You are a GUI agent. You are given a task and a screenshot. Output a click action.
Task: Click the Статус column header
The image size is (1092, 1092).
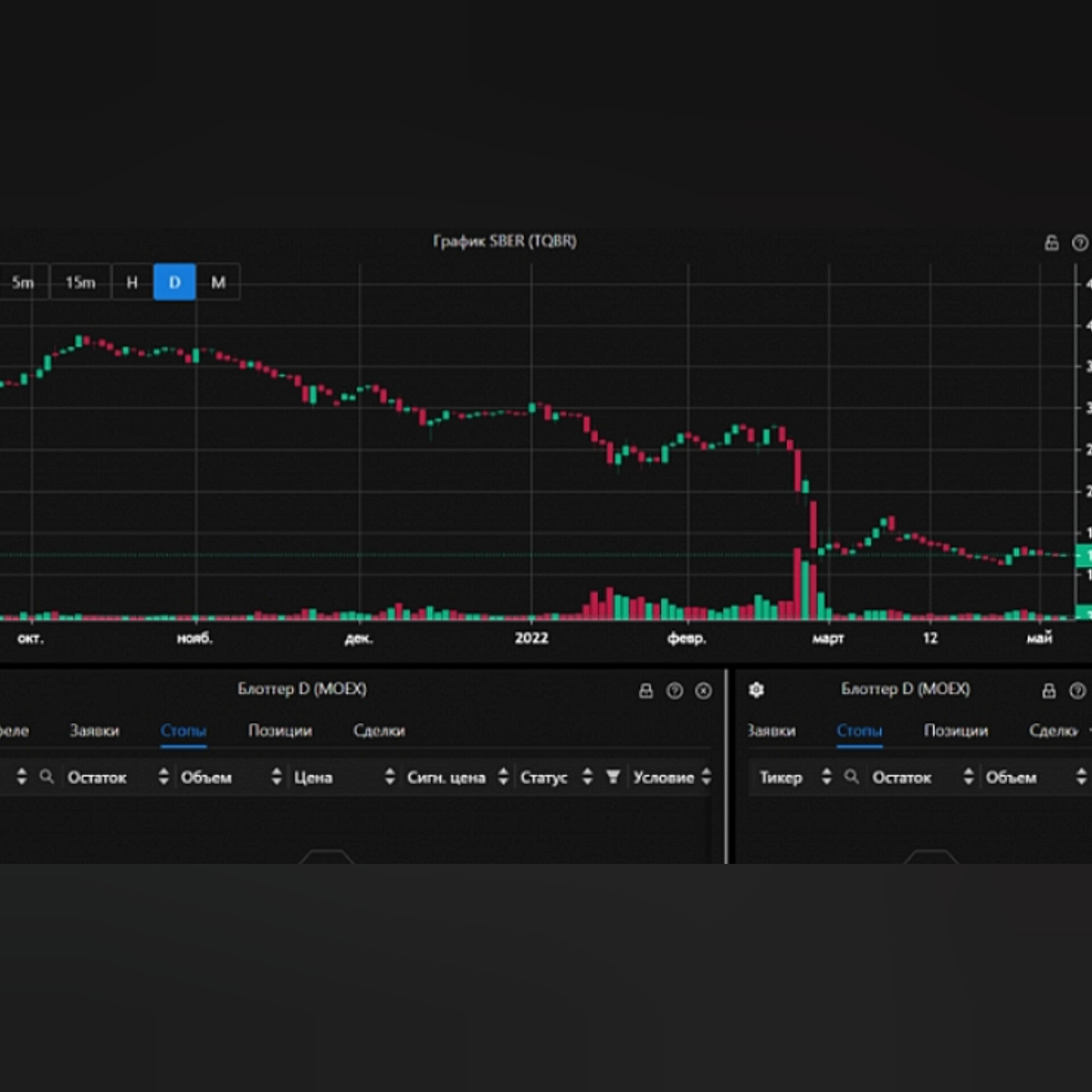point(544,777)
